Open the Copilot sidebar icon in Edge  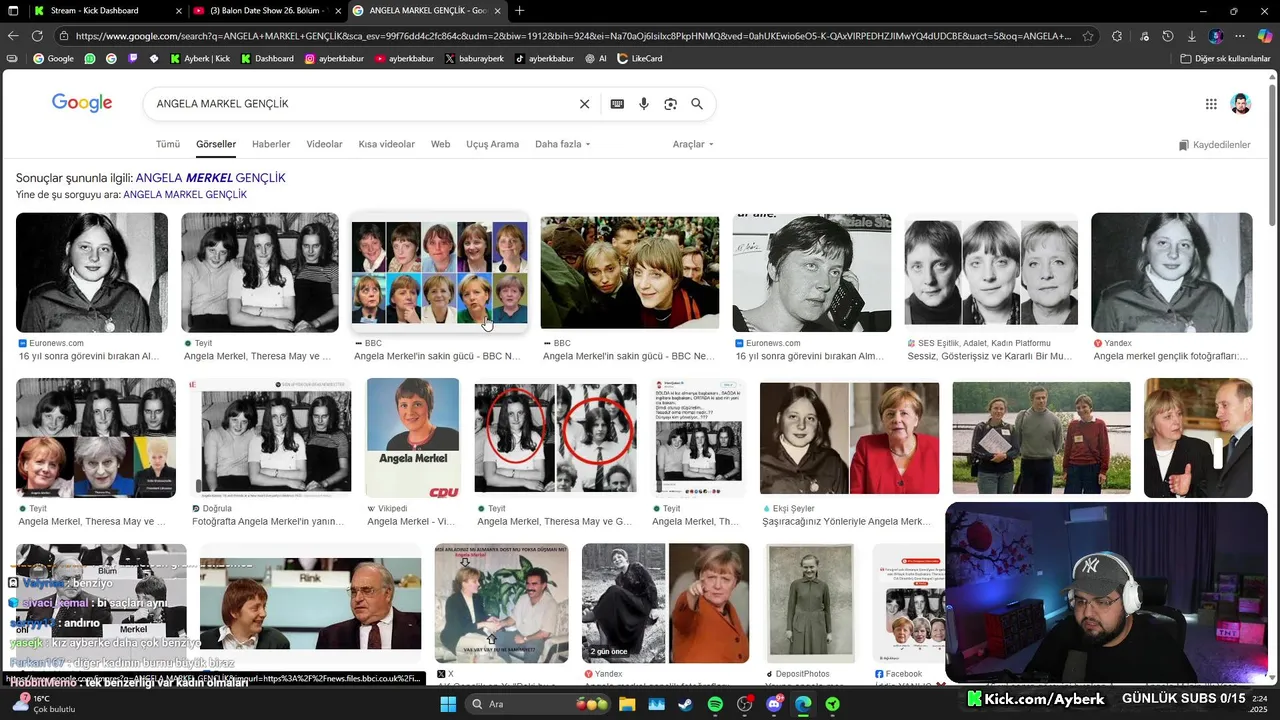[1264, 36]
